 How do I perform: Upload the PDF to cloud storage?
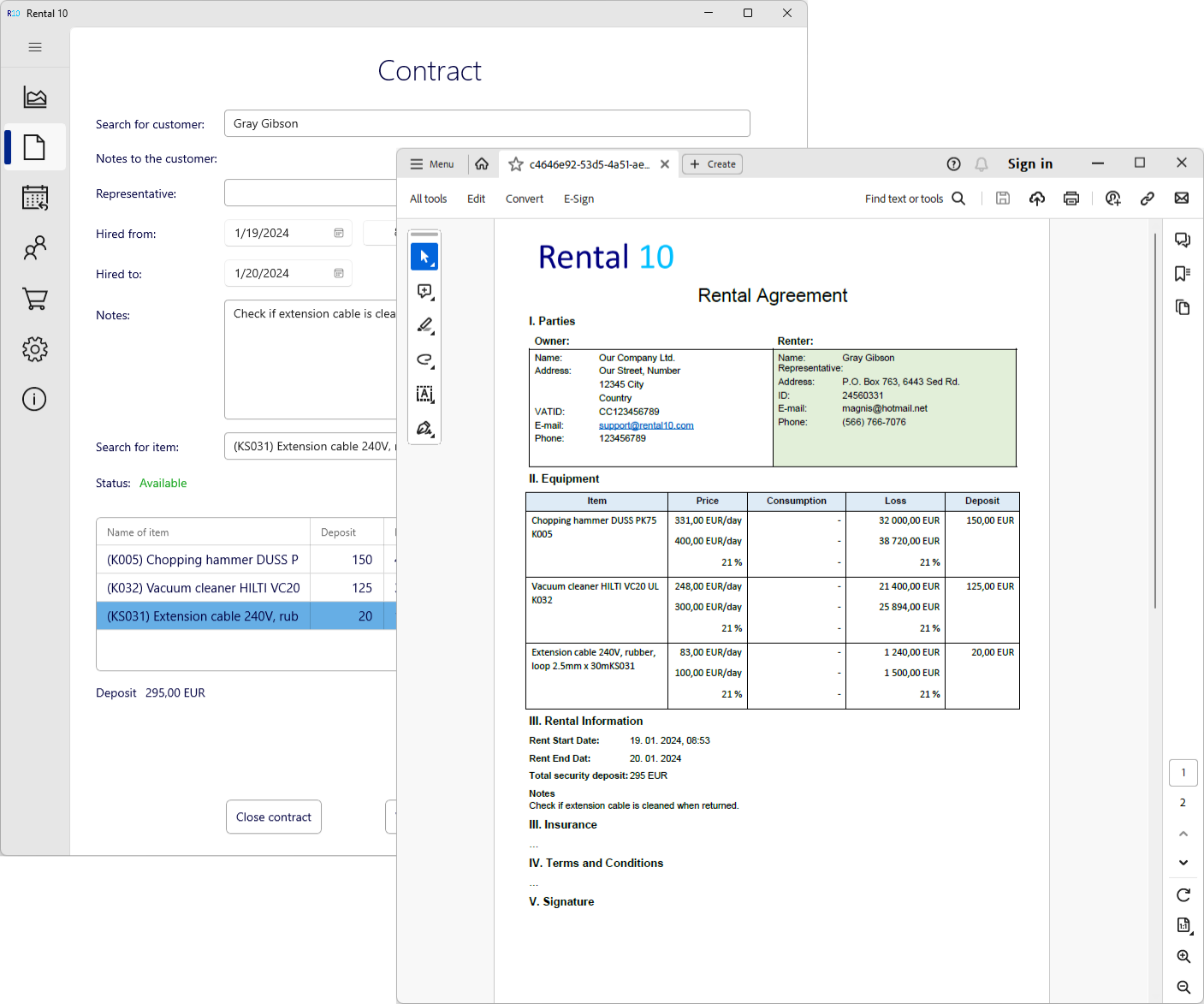1037,199
